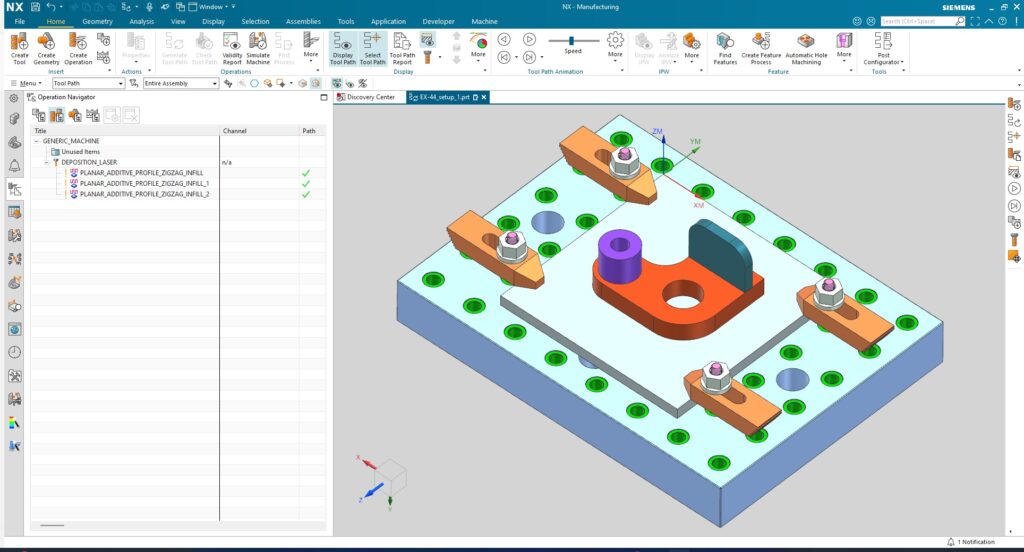Click the Create Feature Process button
Viewport: 1024px width, 552px height.
[x=761, y=47]
